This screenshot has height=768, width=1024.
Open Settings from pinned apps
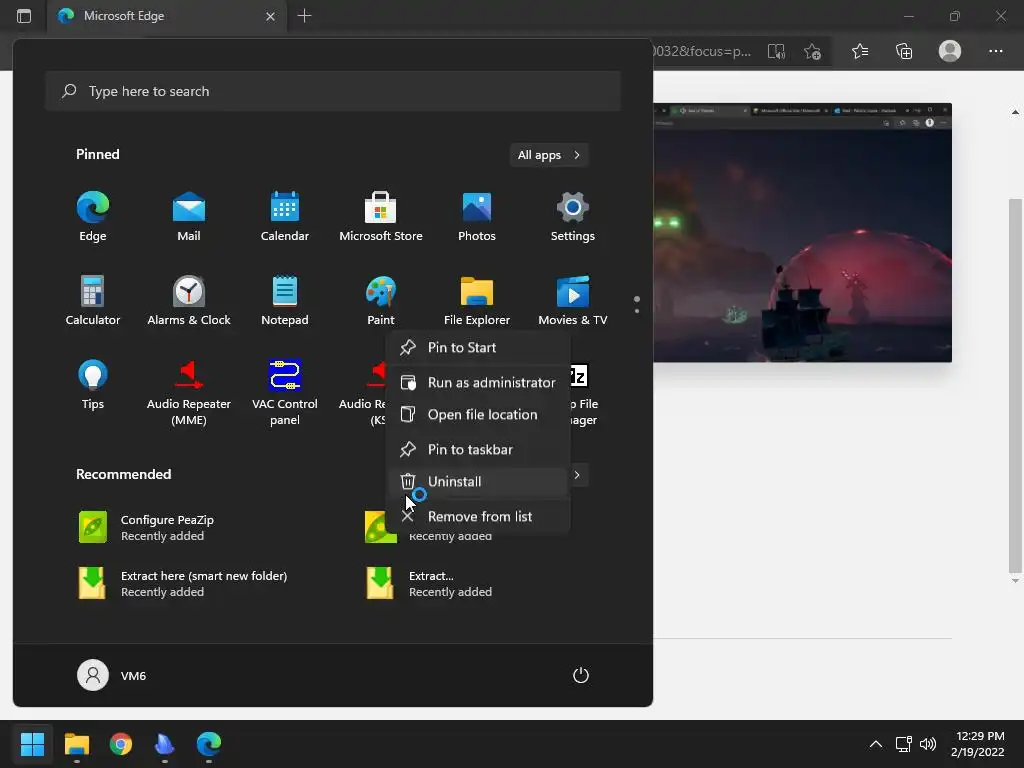click(573, 217)
